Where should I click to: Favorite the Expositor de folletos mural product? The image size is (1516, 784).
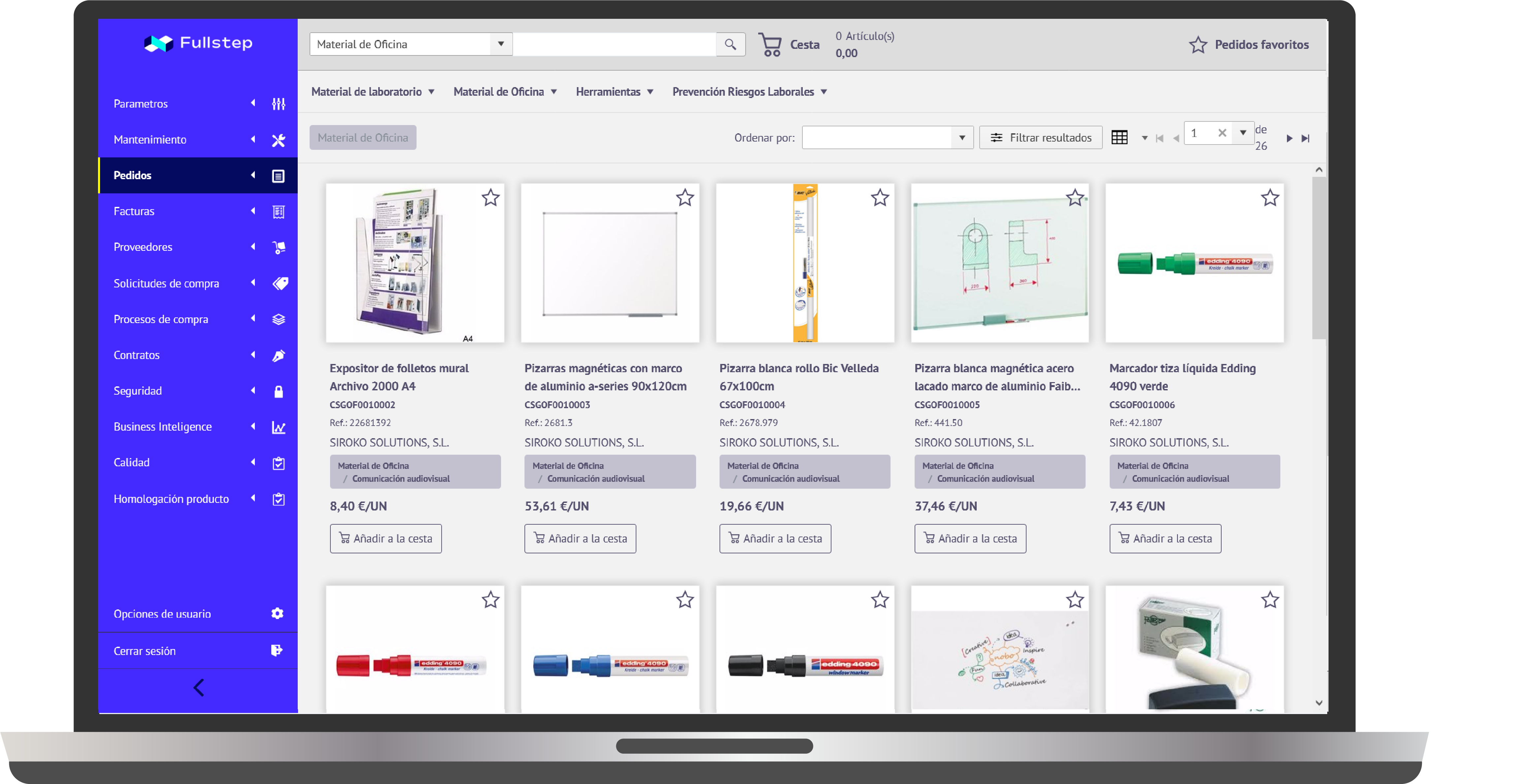pos(490,198)
